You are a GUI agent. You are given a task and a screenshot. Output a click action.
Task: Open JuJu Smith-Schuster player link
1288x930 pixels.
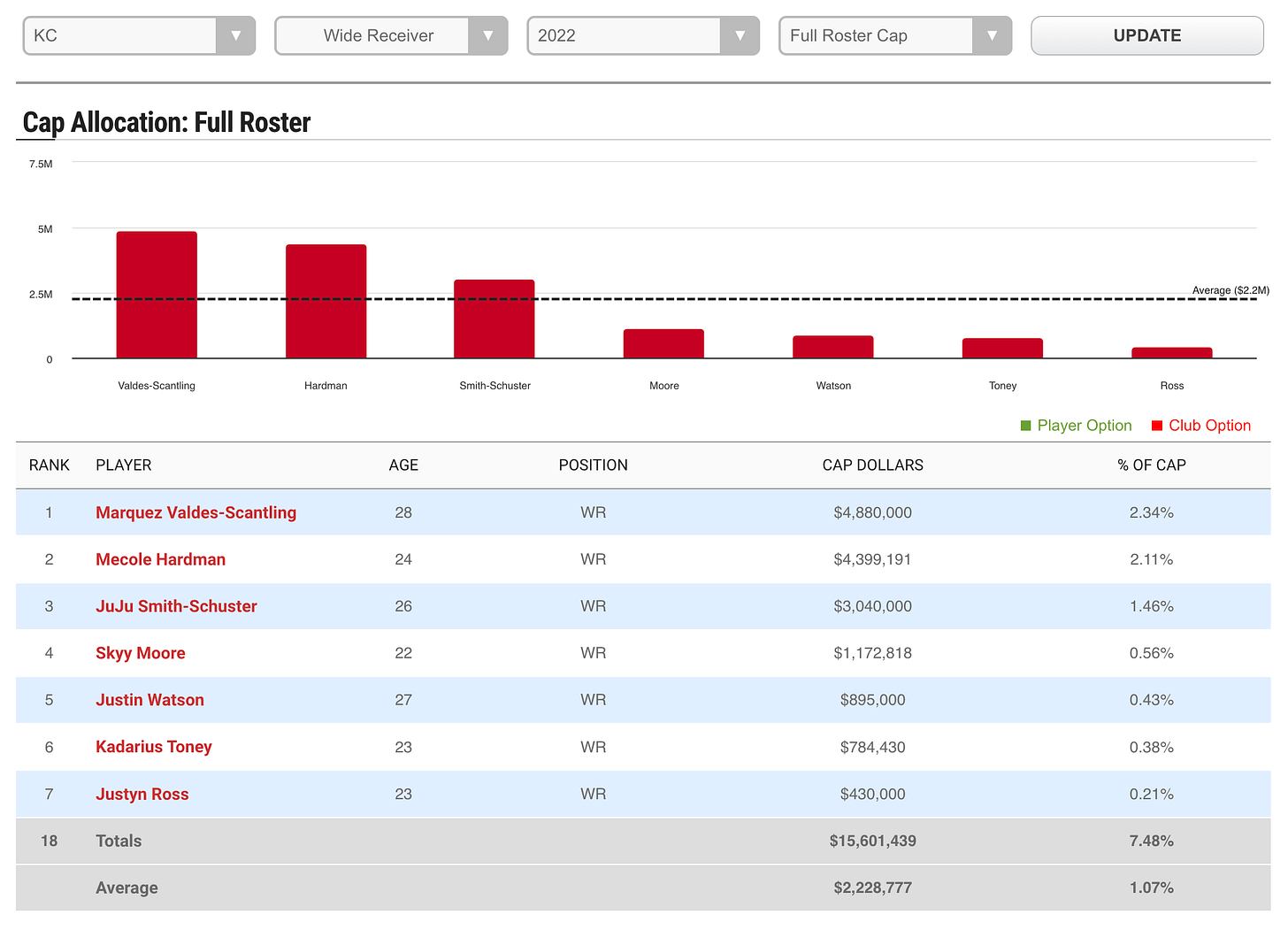(x=176, y=606)
